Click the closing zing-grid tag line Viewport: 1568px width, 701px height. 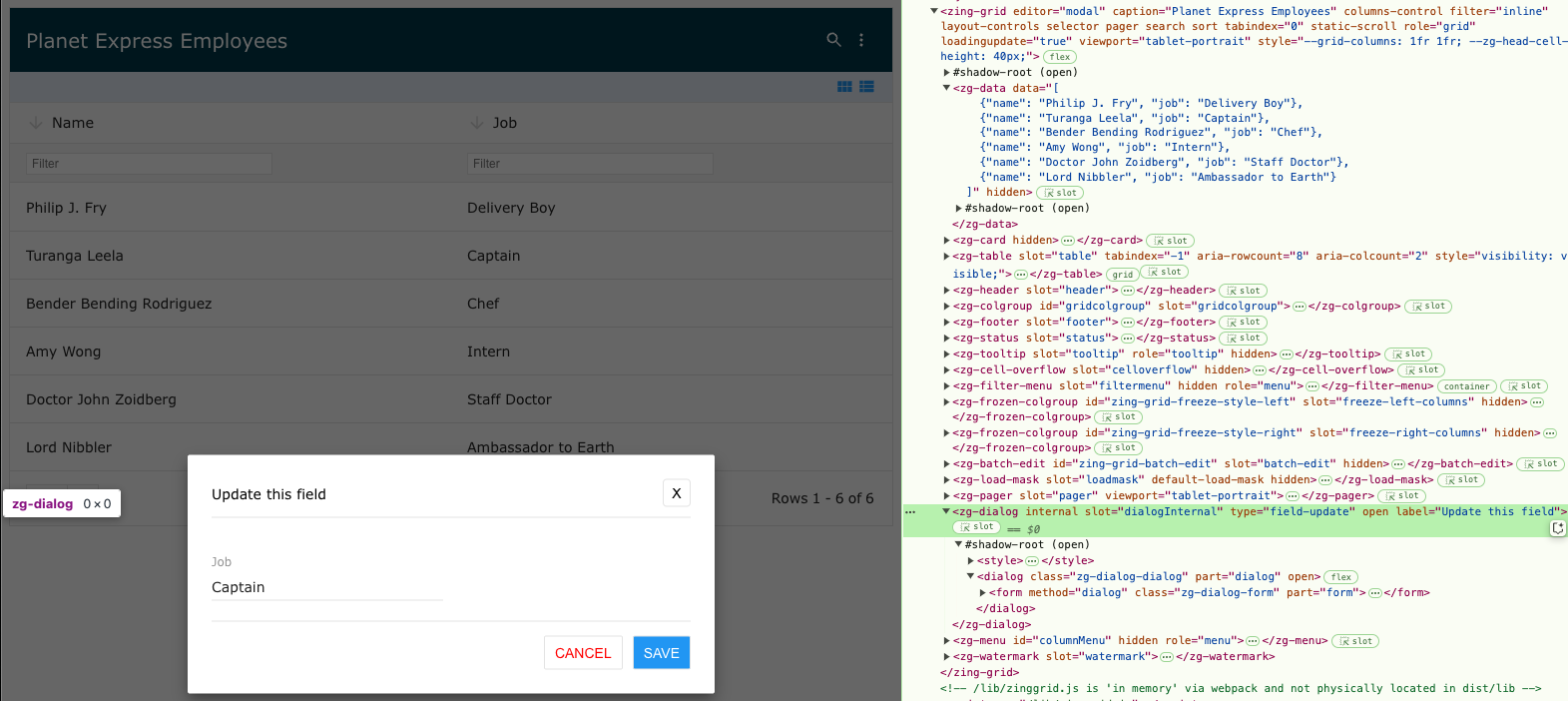(979, 673)
